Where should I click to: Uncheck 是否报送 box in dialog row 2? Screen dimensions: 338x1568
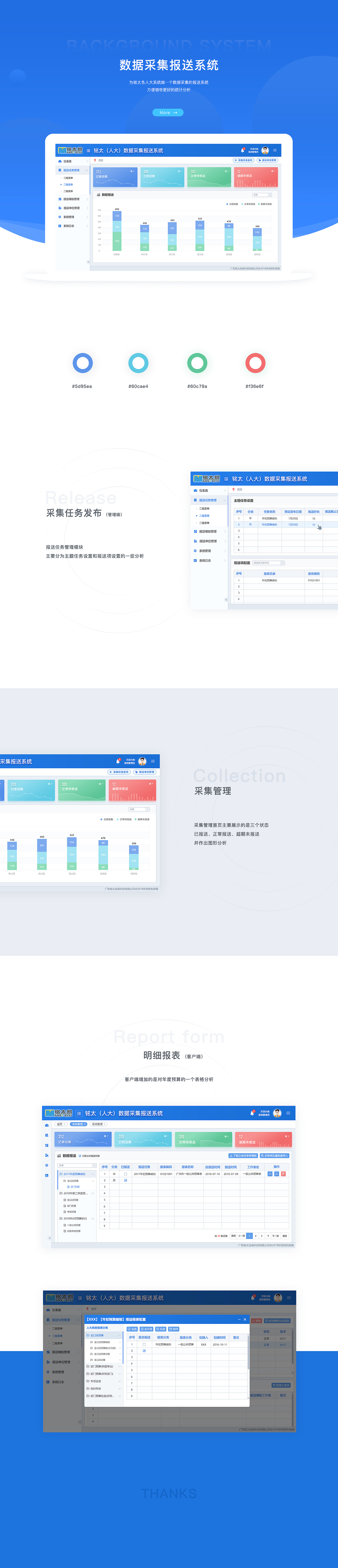(144, 1351)
